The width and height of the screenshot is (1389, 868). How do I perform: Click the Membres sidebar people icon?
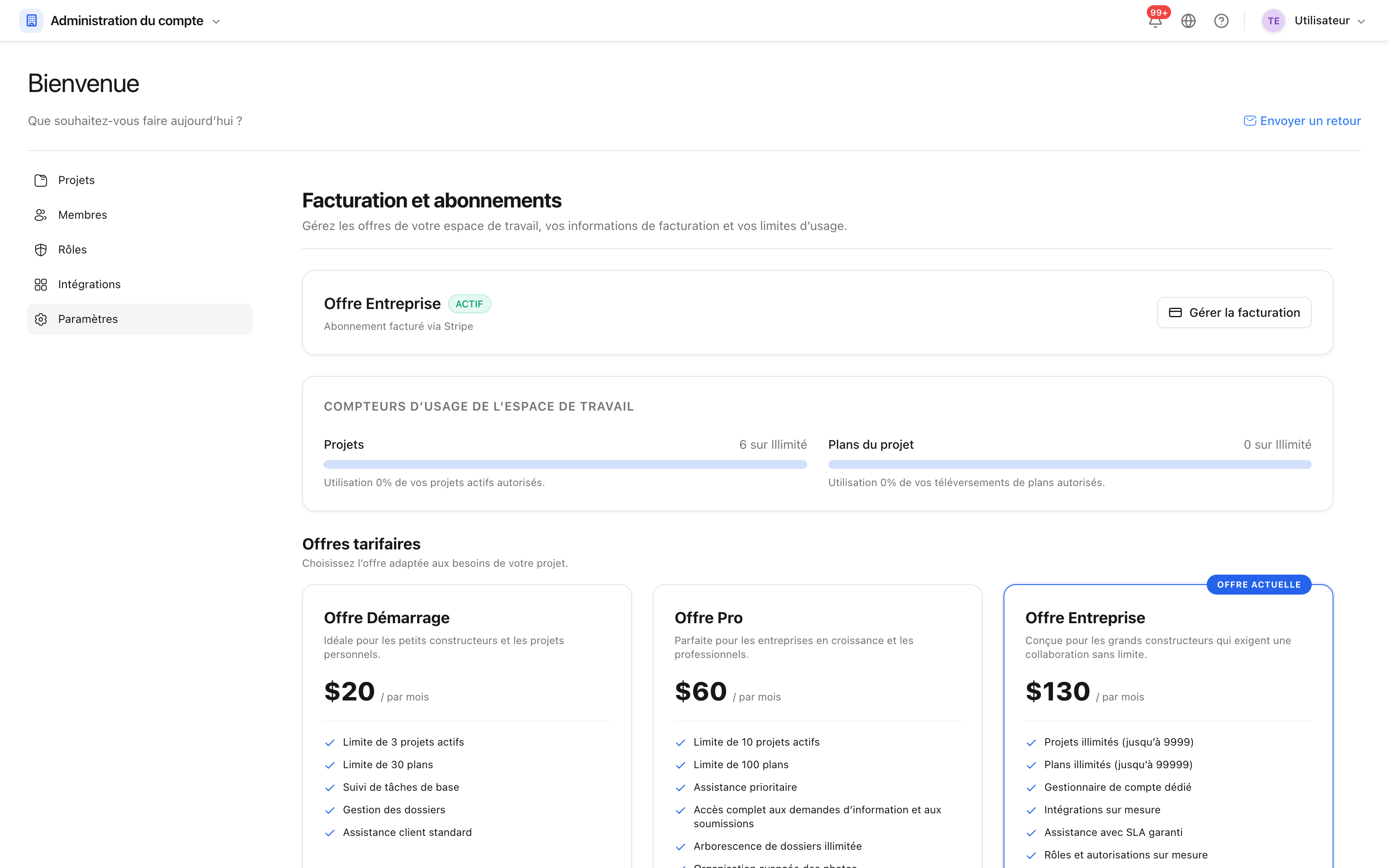pos(41,215)
